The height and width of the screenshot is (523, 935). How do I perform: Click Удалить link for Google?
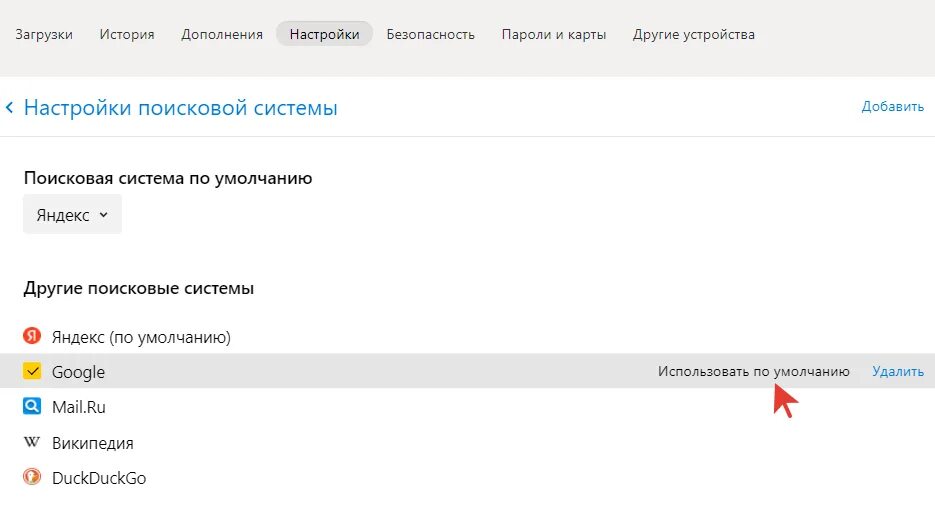click(898, 371)
